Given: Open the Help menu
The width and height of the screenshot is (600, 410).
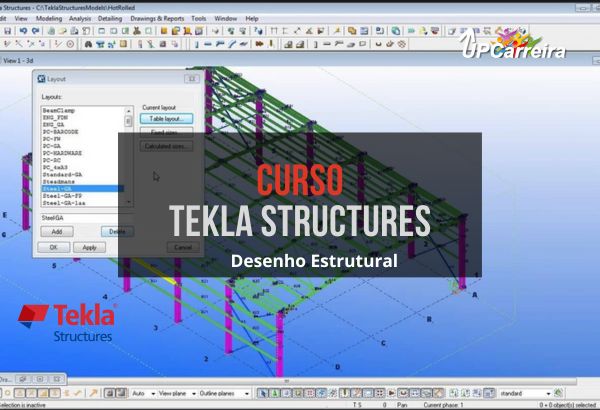Looking at the screenshot, I should pos(252,18).
